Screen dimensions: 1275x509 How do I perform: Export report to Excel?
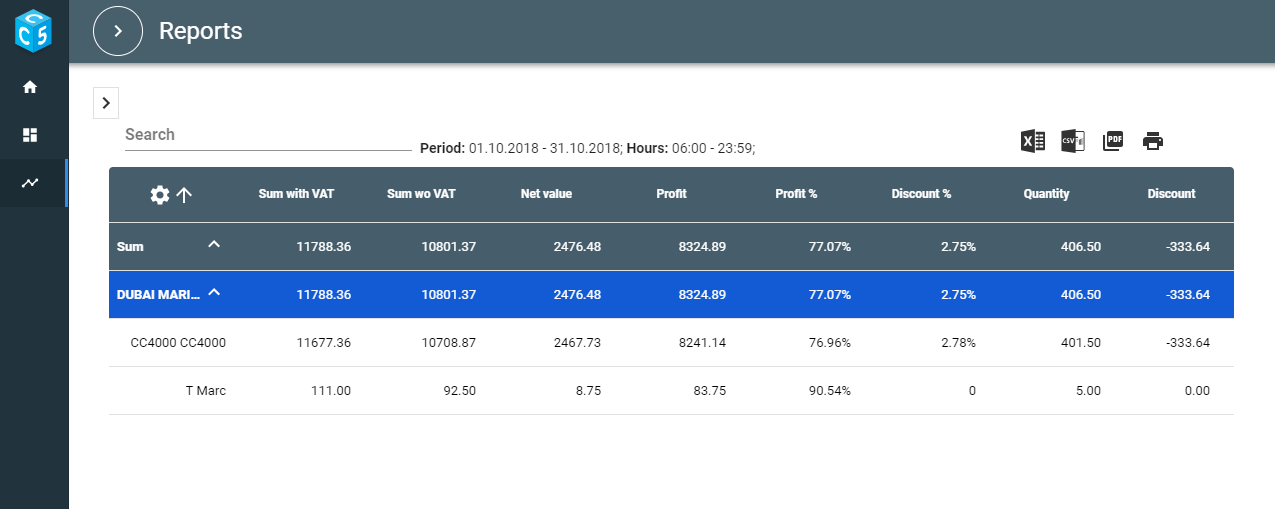[x=1033, y=141]
